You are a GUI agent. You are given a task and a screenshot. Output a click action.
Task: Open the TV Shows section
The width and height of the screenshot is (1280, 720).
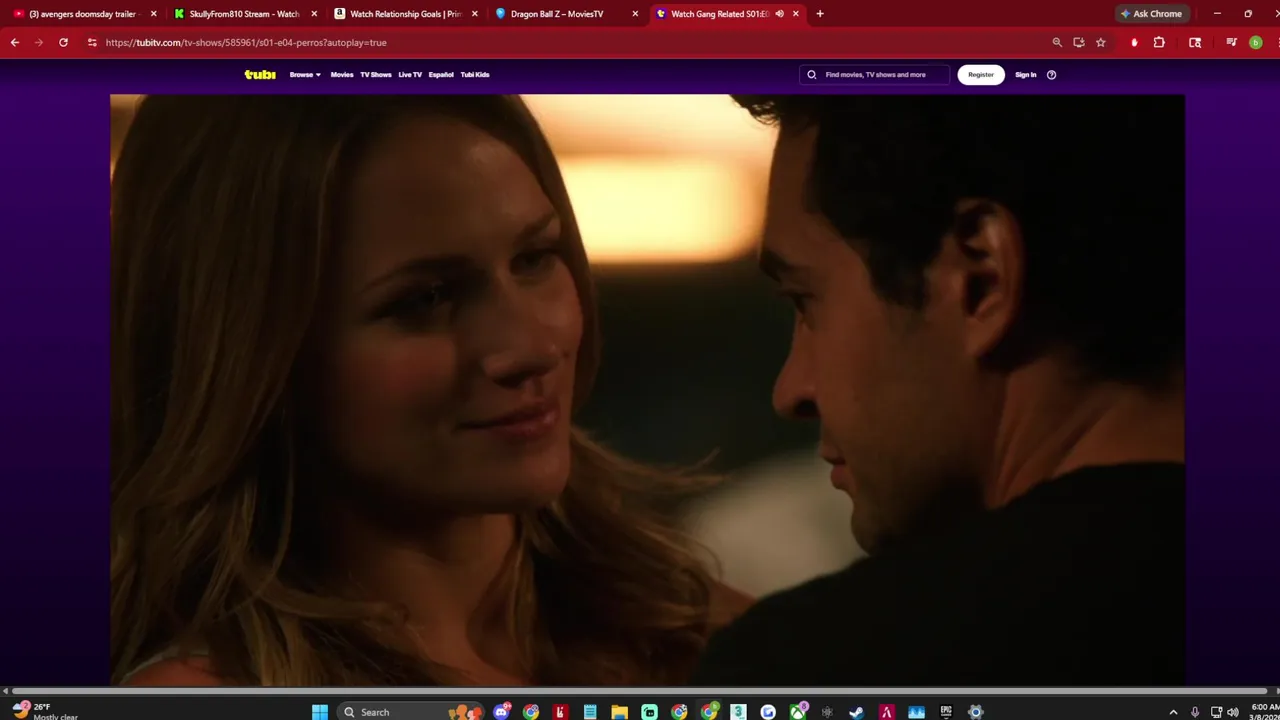point(376,75)
